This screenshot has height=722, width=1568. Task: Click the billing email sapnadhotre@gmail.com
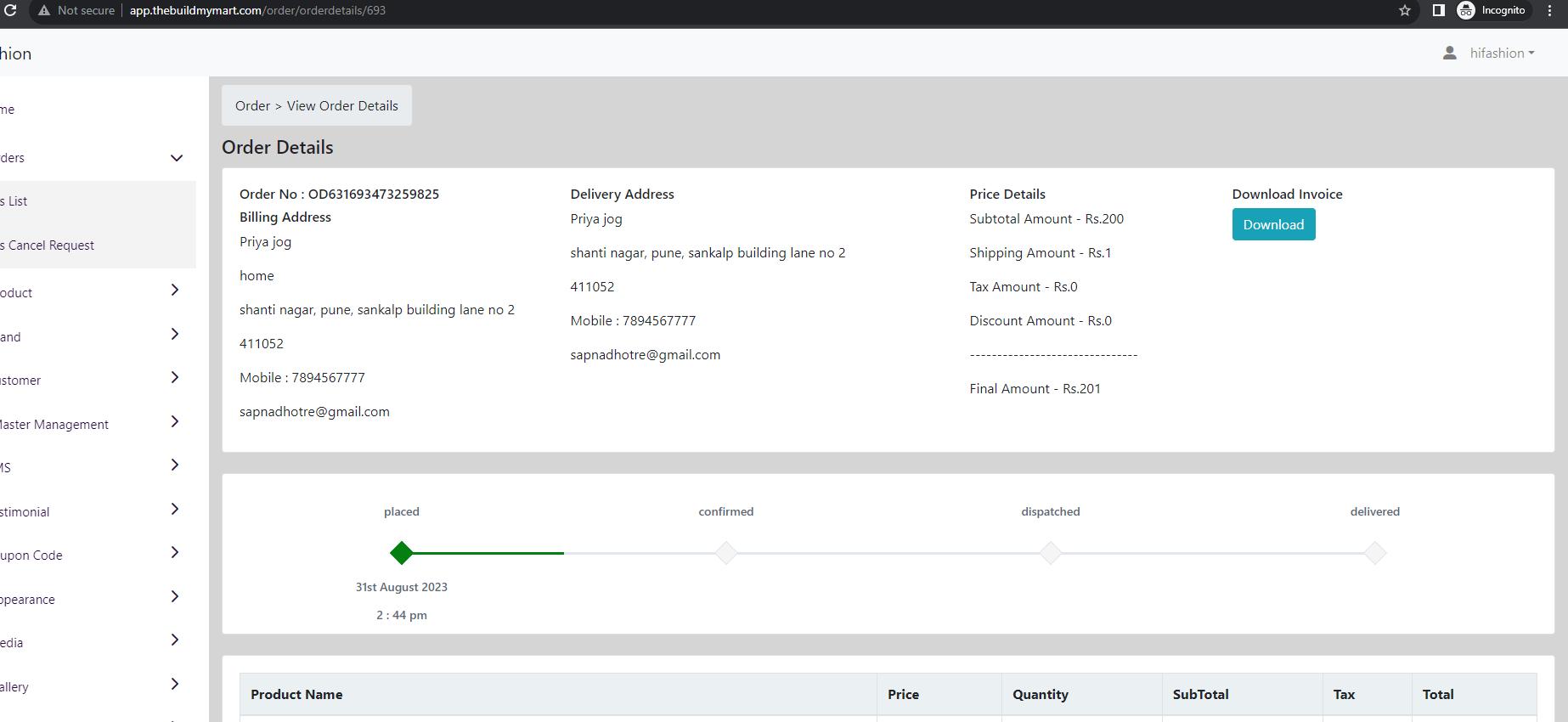[314, 412]
